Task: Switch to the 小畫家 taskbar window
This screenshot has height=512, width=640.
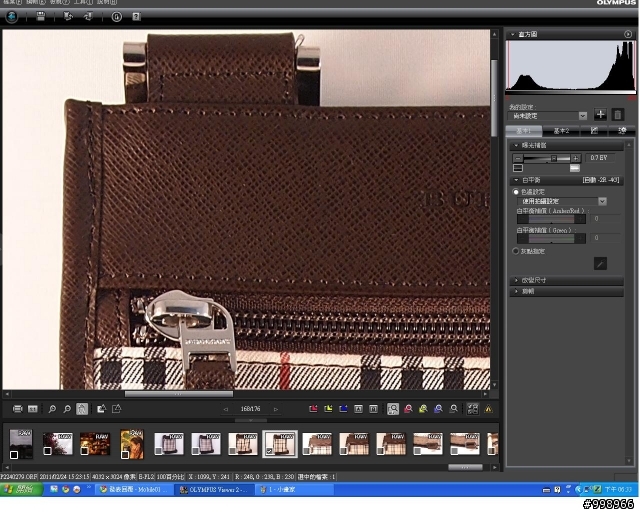Action: [295, 489]
